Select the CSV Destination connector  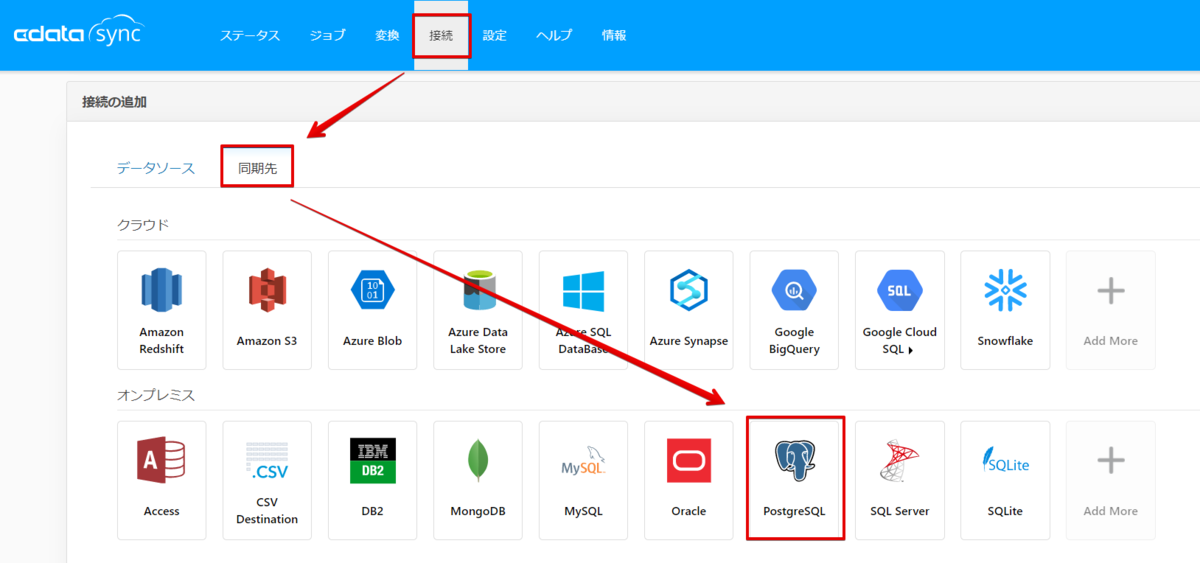[x=267, y=480]
